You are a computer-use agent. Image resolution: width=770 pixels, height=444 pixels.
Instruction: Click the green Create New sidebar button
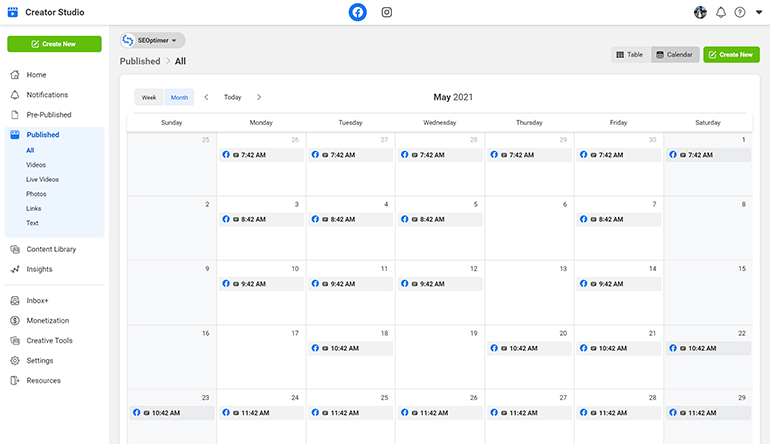point(54,44)
